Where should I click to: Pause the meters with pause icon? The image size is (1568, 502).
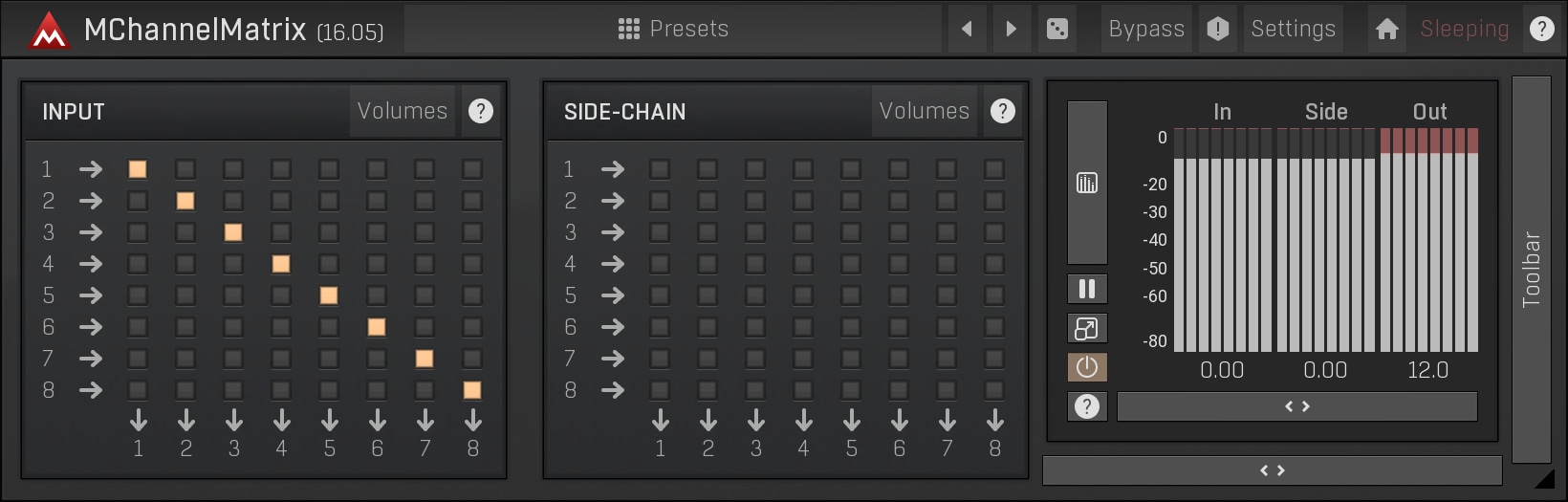(1087, 289)
